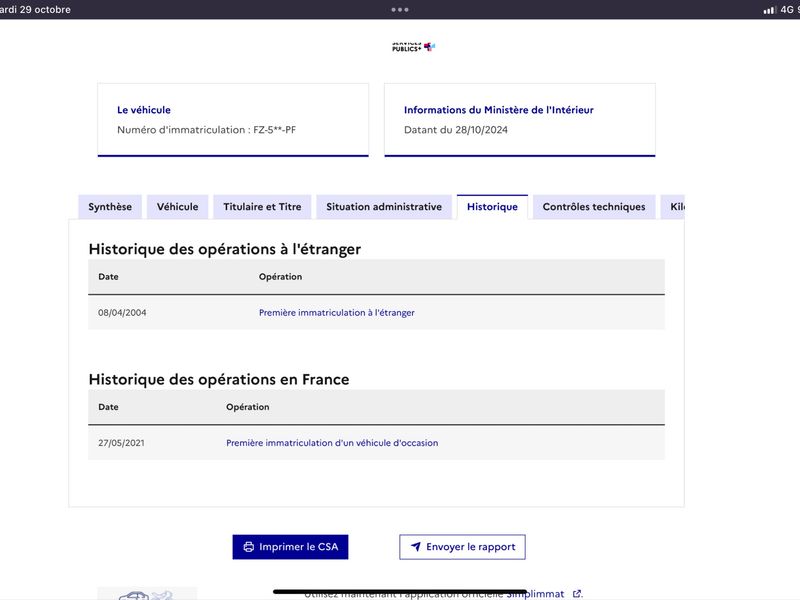Click the Datant du 28/10/2024 text
Screen dimensions: 800x600
pyautogui.click(x=456, y=130)
